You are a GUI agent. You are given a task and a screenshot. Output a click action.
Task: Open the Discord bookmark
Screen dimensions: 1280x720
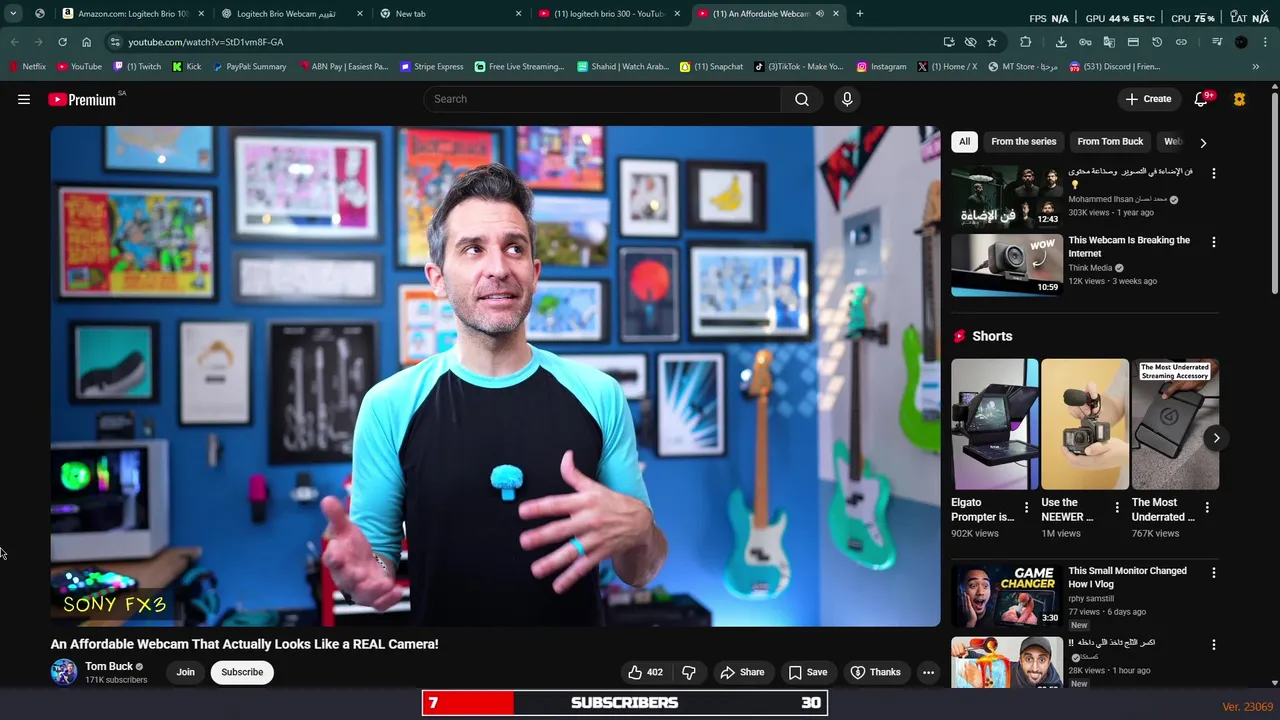click(1115, 67)
